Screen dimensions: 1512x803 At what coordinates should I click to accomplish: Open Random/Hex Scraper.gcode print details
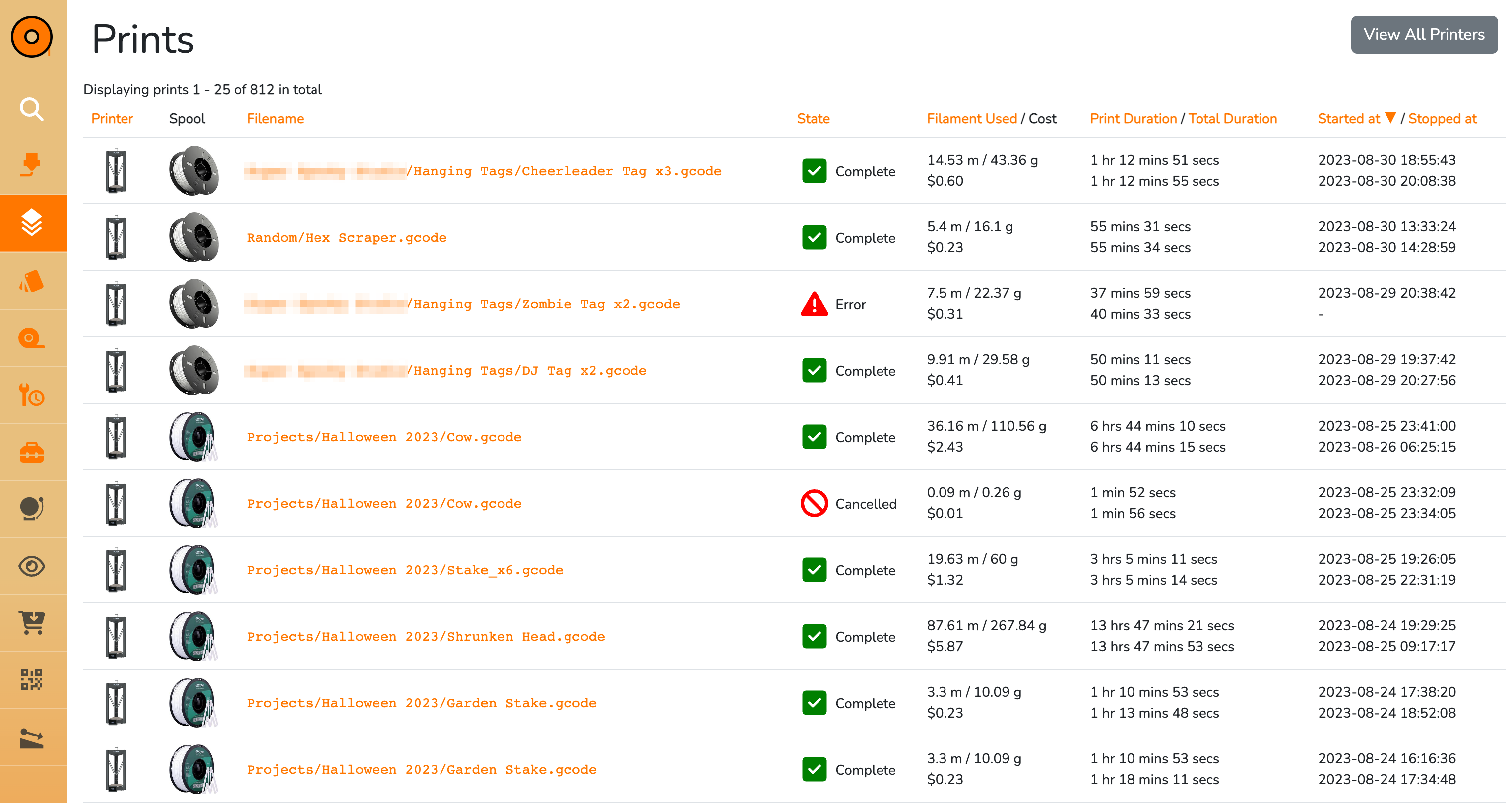tap(346, 237)
